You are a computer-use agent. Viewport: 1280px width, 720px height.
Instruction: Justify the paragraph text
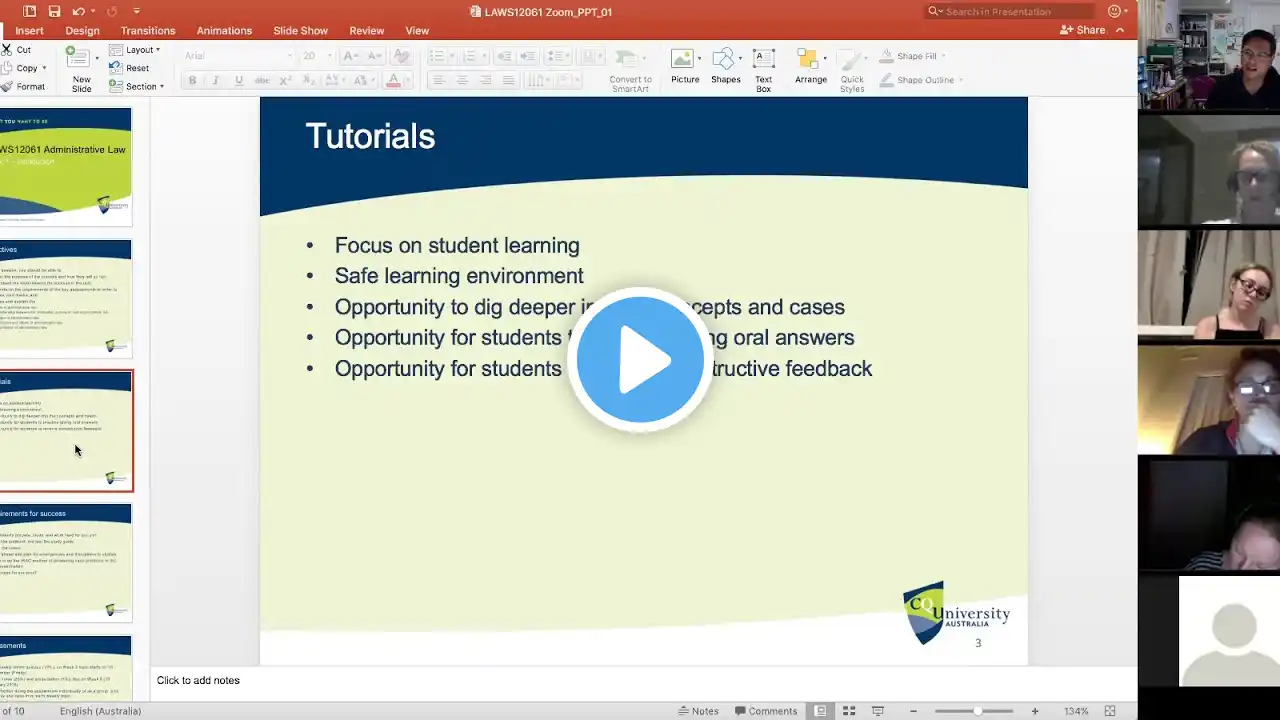click(x=509, y=80)
